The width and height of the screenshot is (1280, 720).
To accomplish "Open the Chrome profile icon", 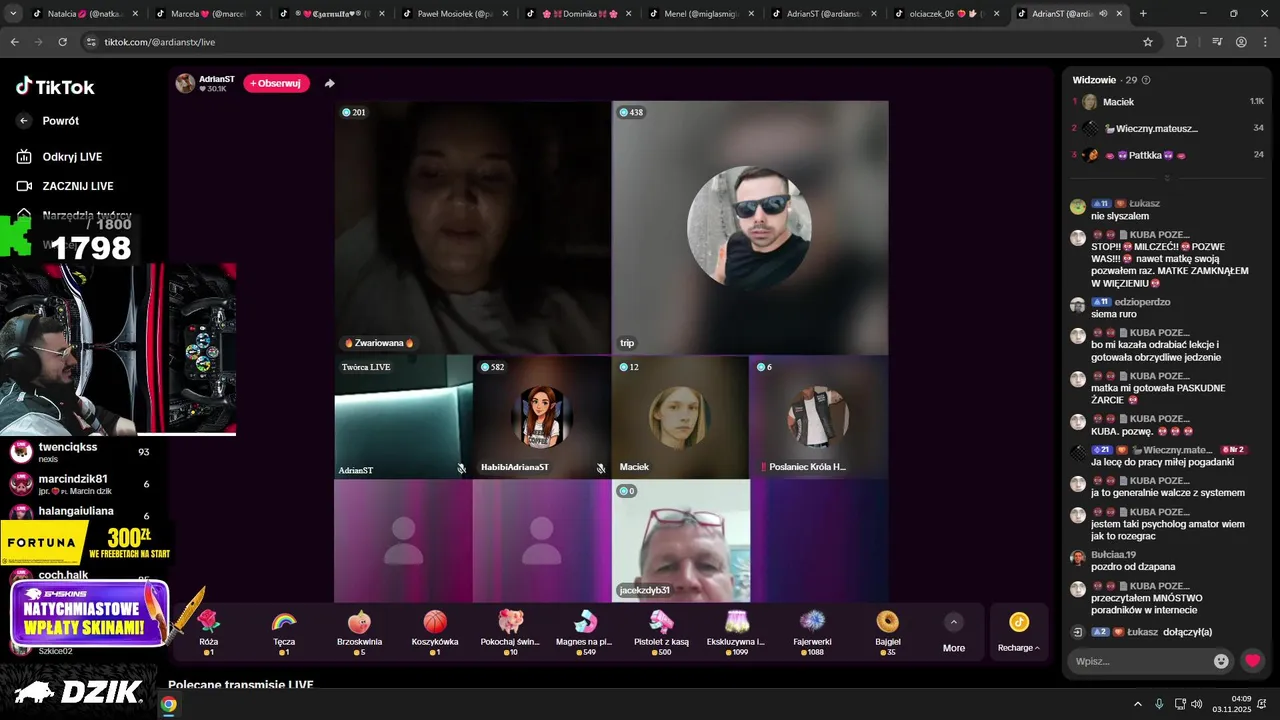I will point(1241,42).
